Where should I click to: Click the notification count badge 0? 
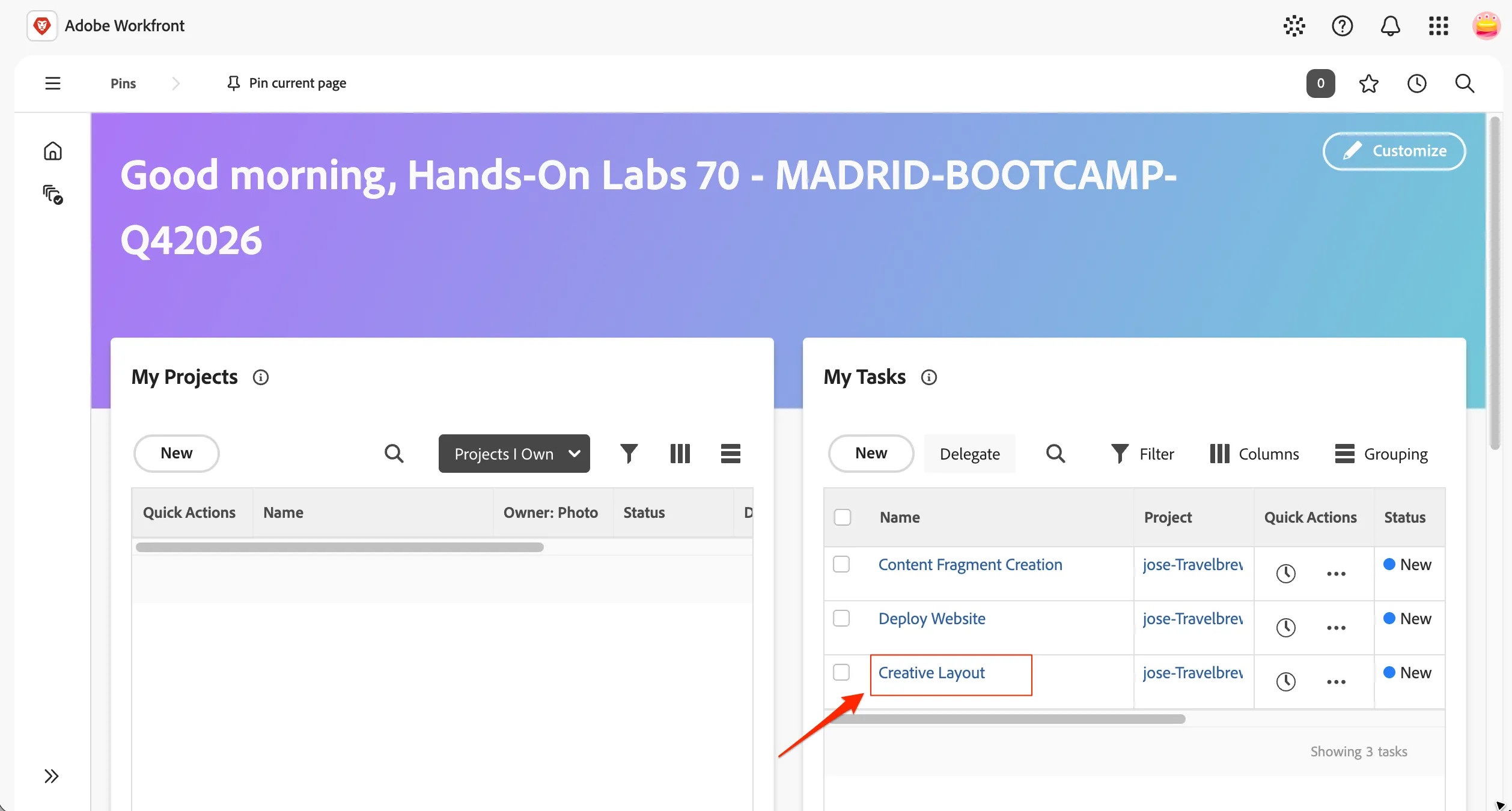coord(1320,84)
